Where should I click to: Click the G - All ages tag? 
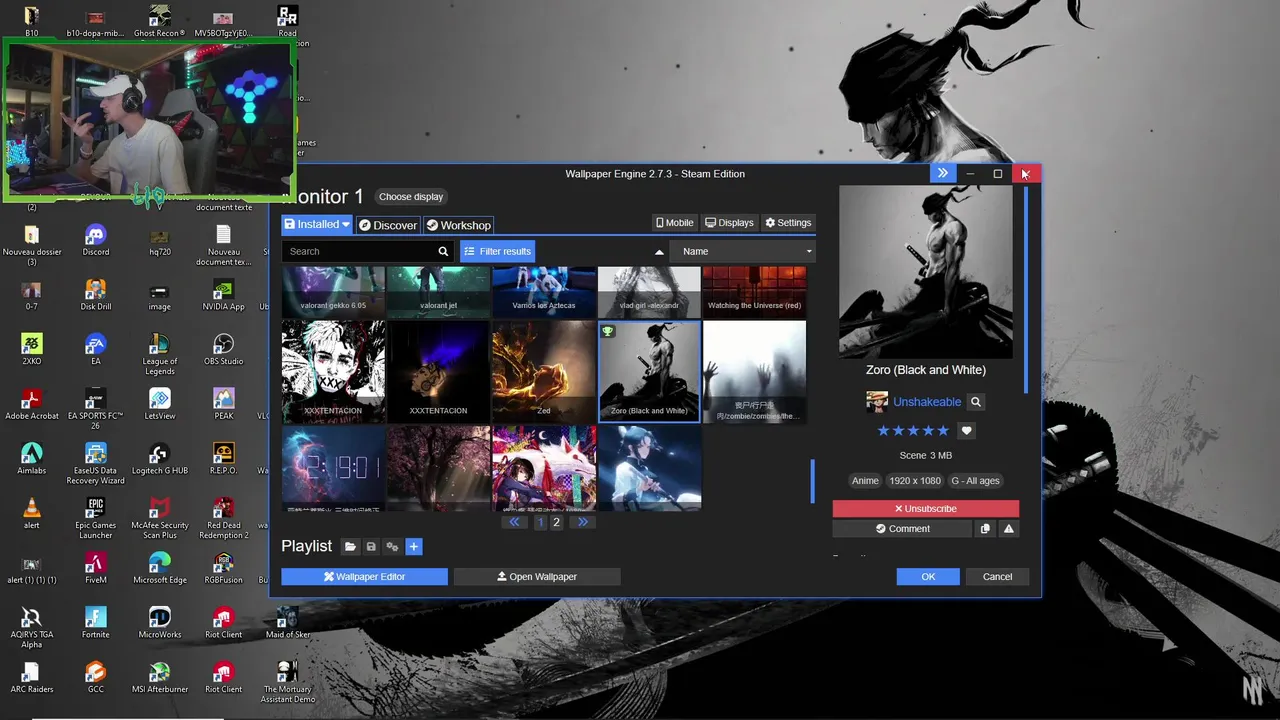(975, 481)
